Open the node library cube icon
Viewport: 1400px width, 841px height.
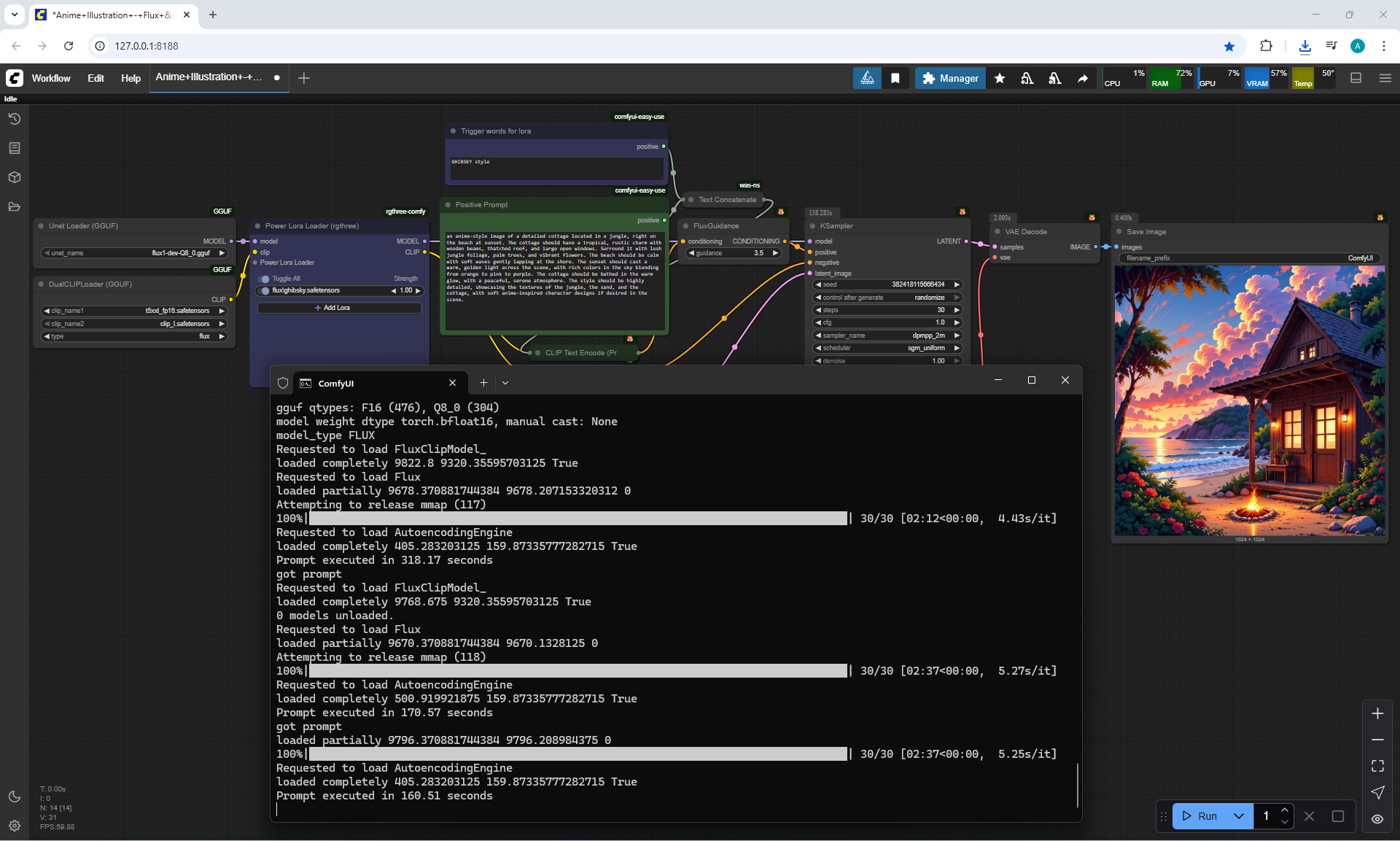pos(15,177)
